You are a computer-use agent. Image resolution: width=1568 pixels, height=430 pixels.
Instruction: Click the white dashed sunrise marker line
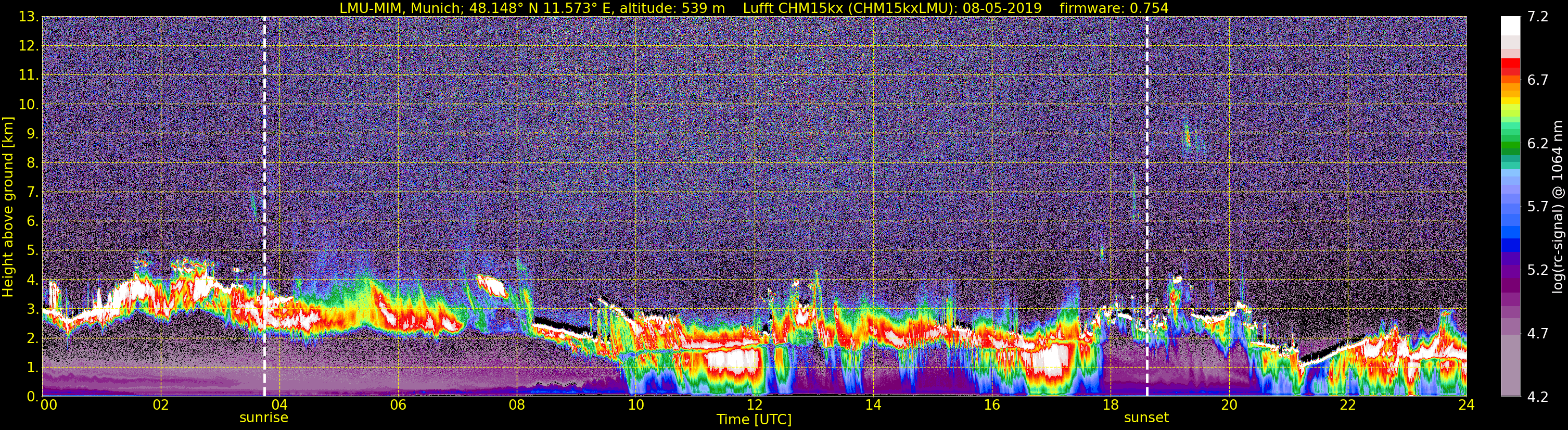[x=264, y=207]
